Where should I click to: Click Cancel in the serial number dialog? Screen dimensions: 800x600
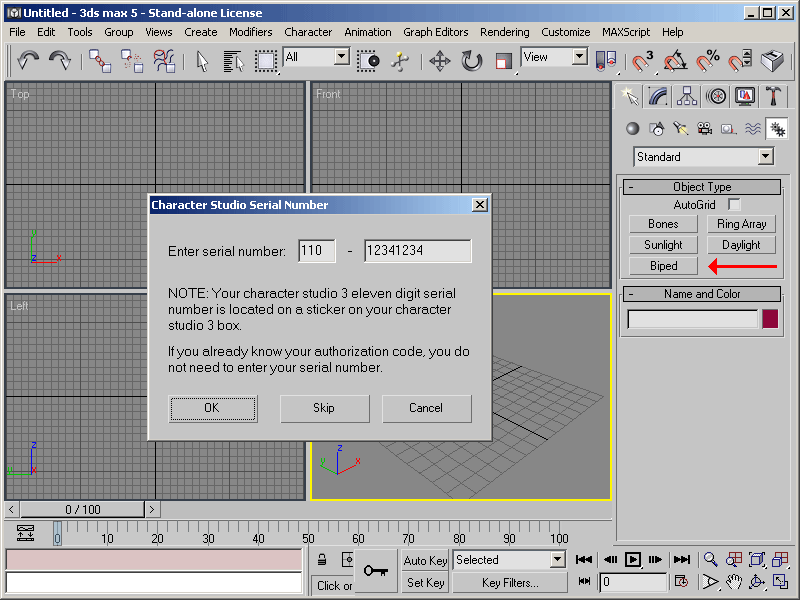click(x=427, y=408)
